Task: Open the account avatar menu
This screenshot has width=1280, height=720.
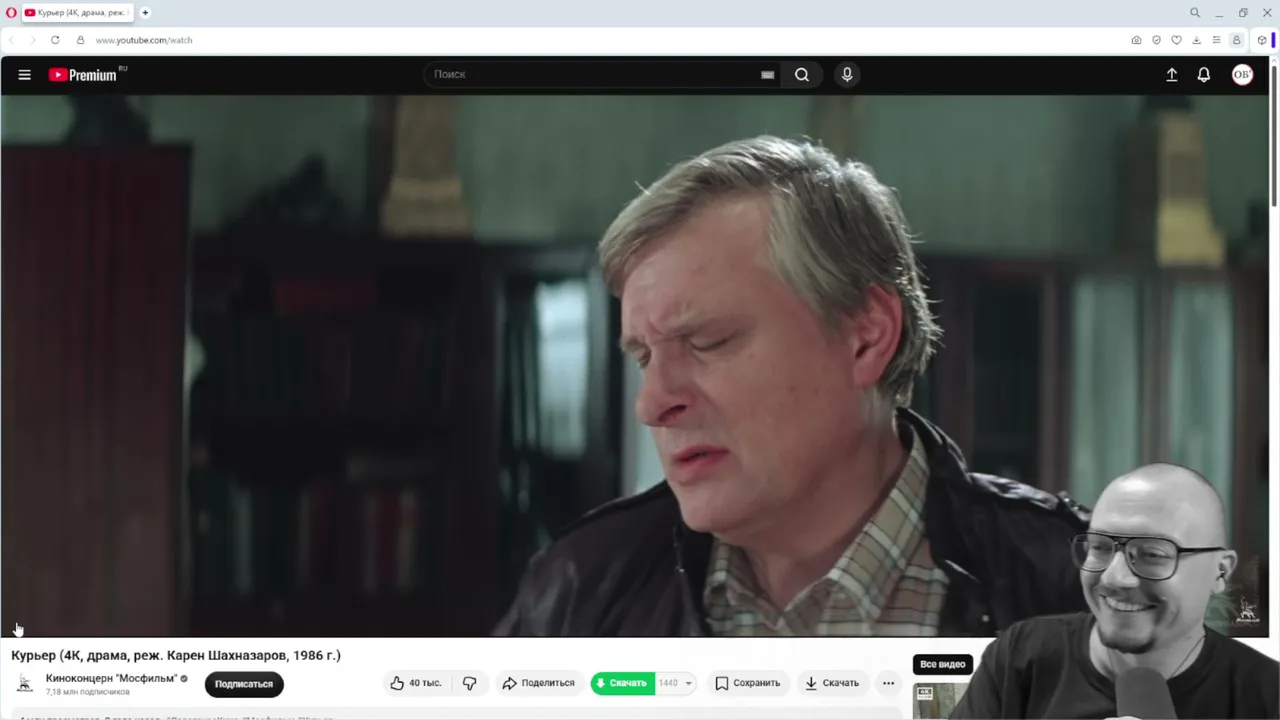Action: (1242, 75)
